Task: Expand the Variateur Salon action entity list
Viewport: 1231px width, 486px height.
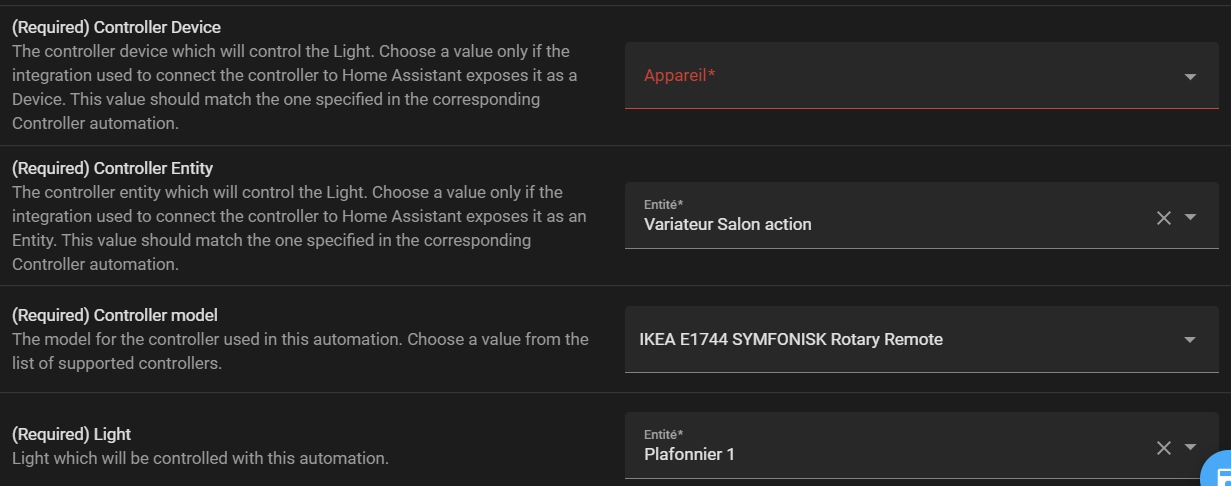Action: coord(1190,218)
